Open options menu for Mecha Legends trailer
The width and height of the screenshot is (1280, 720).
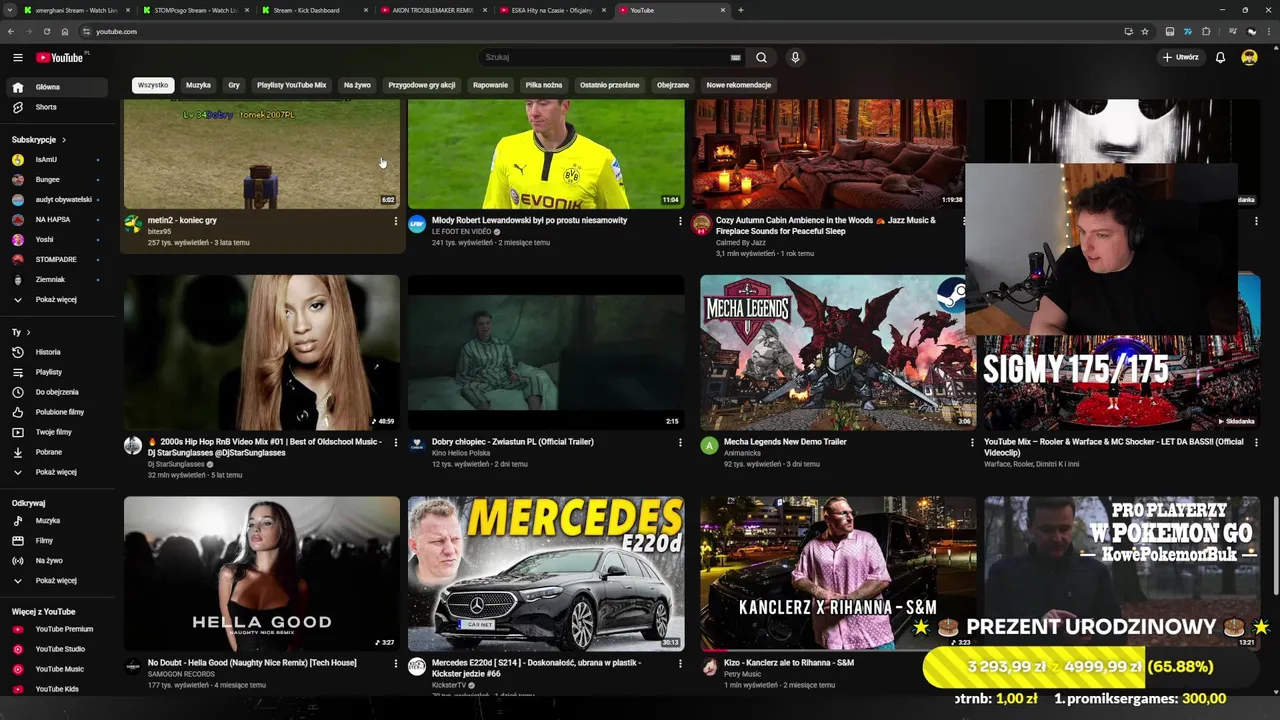[972, 442]
